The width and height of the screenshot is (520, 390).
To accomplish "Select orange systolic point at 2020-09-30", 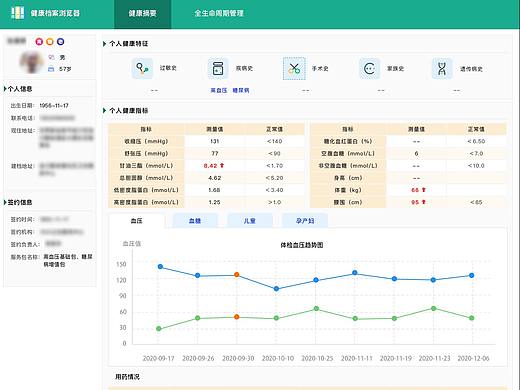I will tap(237, 275).
